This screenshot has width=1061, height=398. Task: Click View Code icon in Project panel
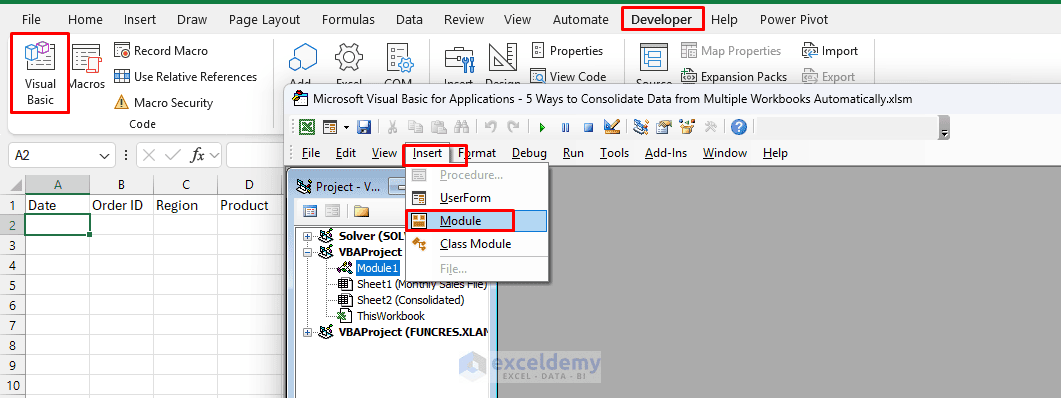(x=310, y=211)
